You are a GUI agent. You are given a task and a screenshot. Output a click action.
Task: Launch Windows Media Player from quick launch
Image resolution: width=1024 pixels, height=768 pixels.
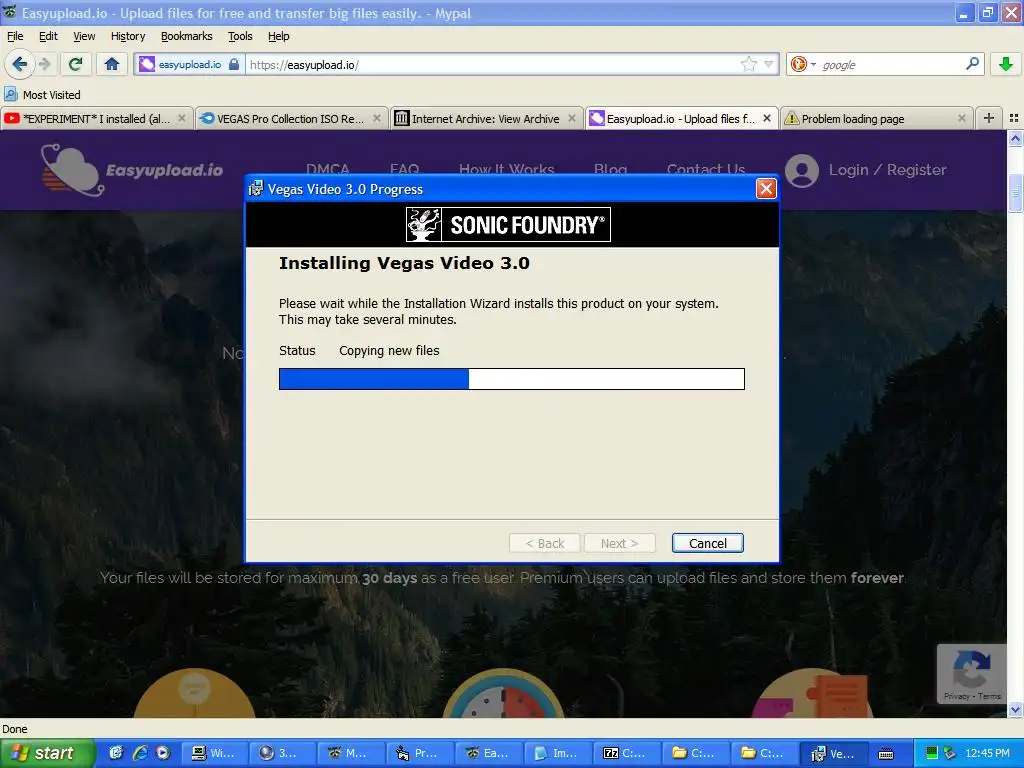point(163,753)
